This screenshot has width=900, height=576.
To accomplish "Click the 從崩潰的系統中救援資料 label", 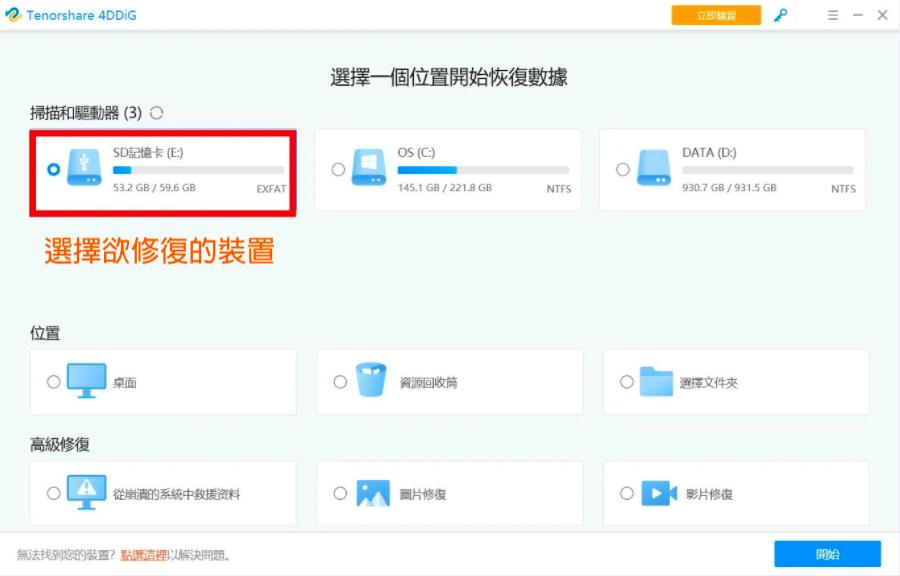I will pyautogui.click(x=176, y=494).
